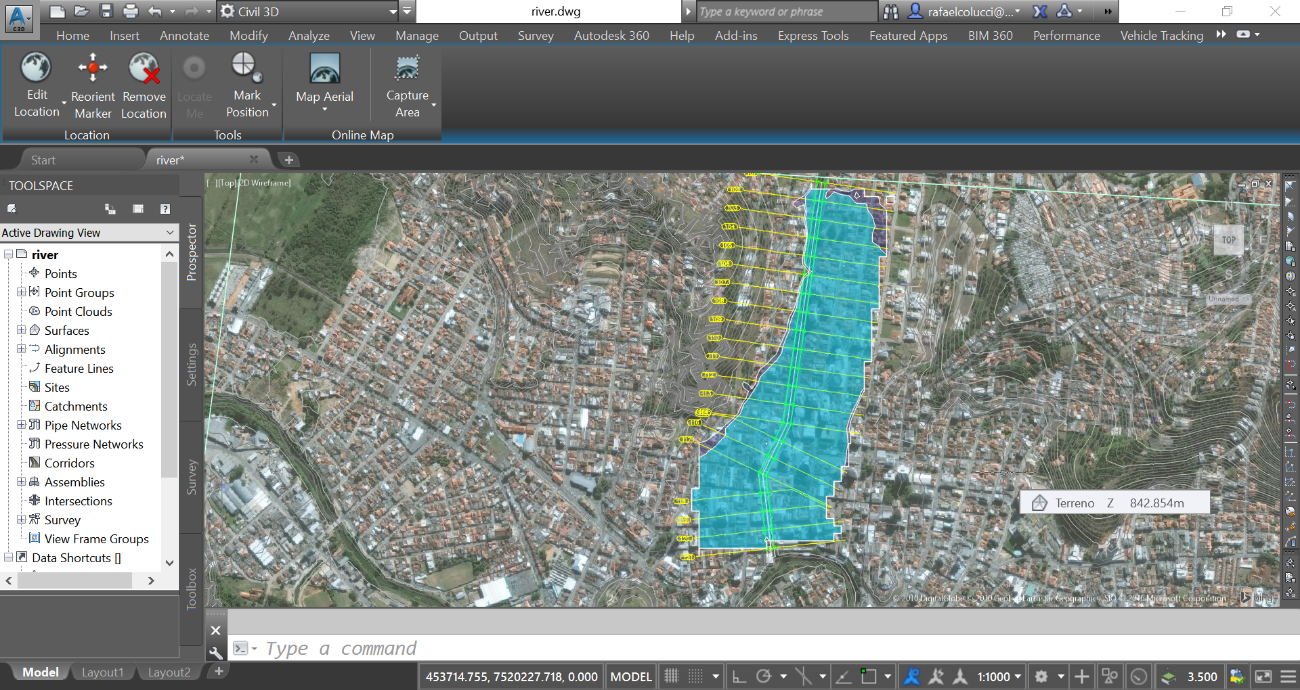Switch to the Annotate ribbon tab
The width and height of the screenshot is (1300, 690).
(184, 35)
